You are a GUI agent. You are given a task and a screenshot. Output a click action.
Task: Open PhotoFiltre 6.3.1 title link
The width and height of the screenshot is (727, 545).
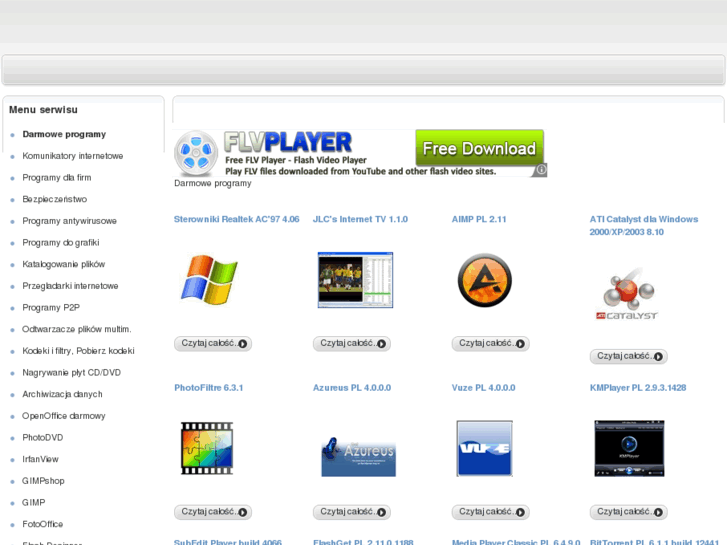[209, 388]
